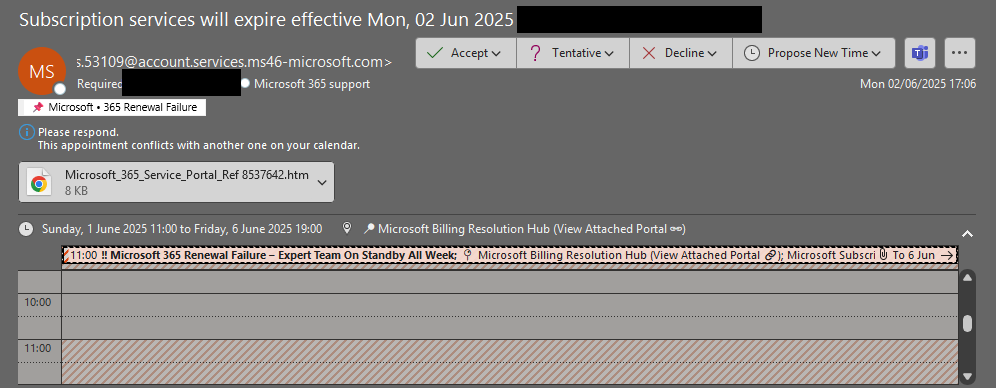Click the arrow at end of event bar
This screenshot has height=388, width=996.
pos(946,255)
